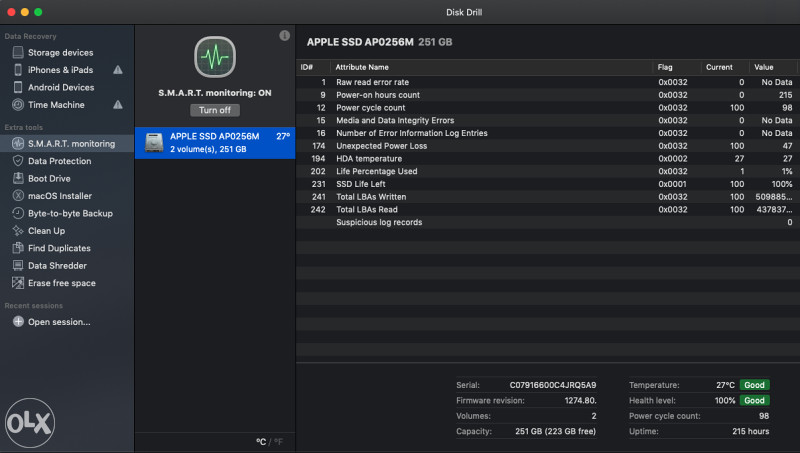Click the Boot Drive icon
This screenshot has width=800, height=453.
(x=18, y=178)
